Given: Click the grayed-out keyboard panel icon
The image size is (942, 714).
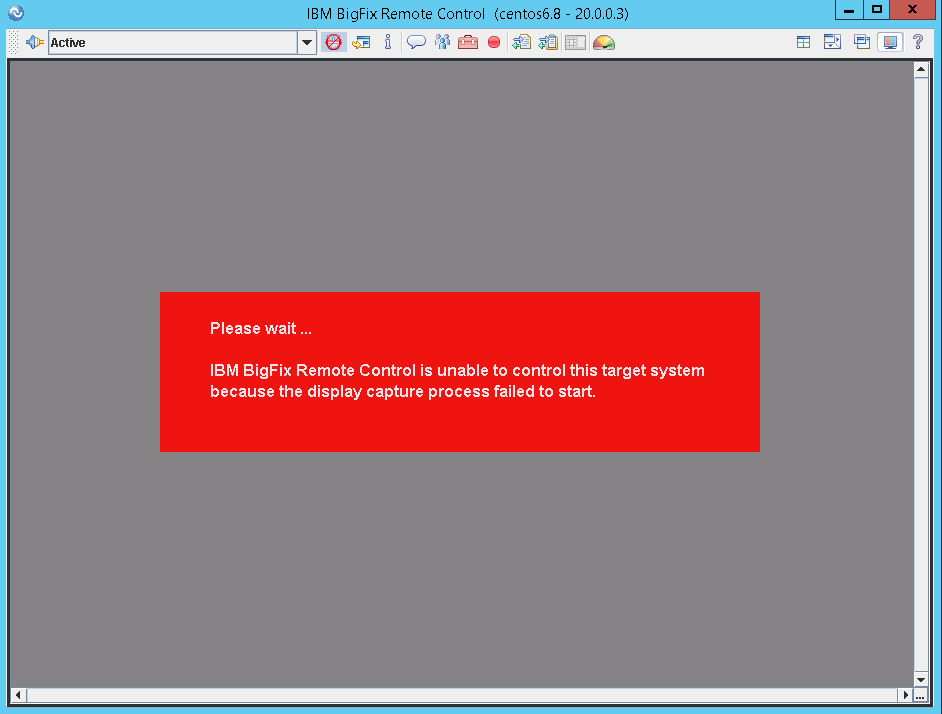Looking at the screenshot, I should pos(575,42).
